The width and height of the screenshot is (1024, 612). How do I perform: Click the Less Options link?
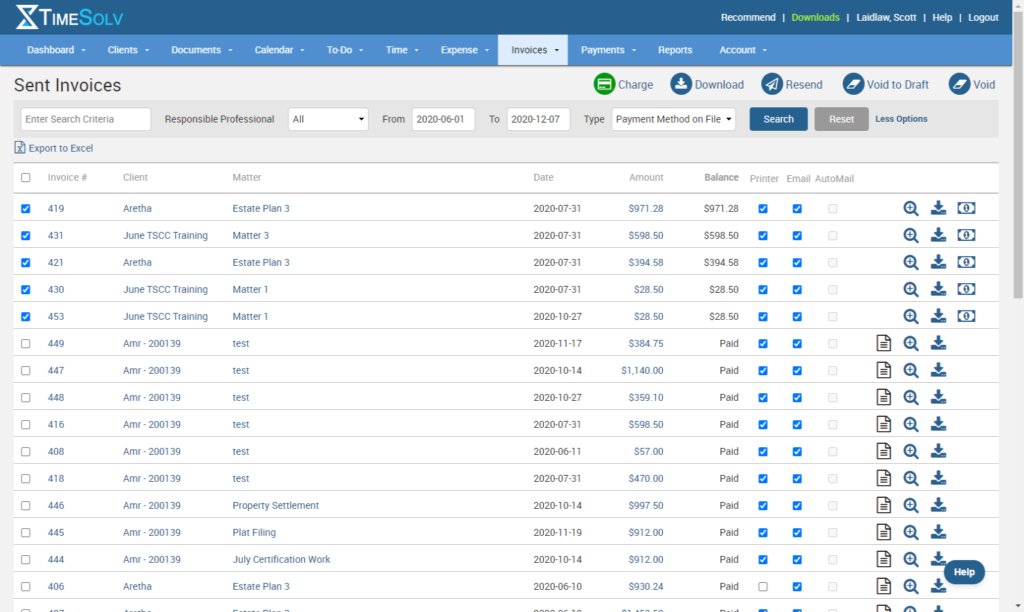tap(901, 119)
